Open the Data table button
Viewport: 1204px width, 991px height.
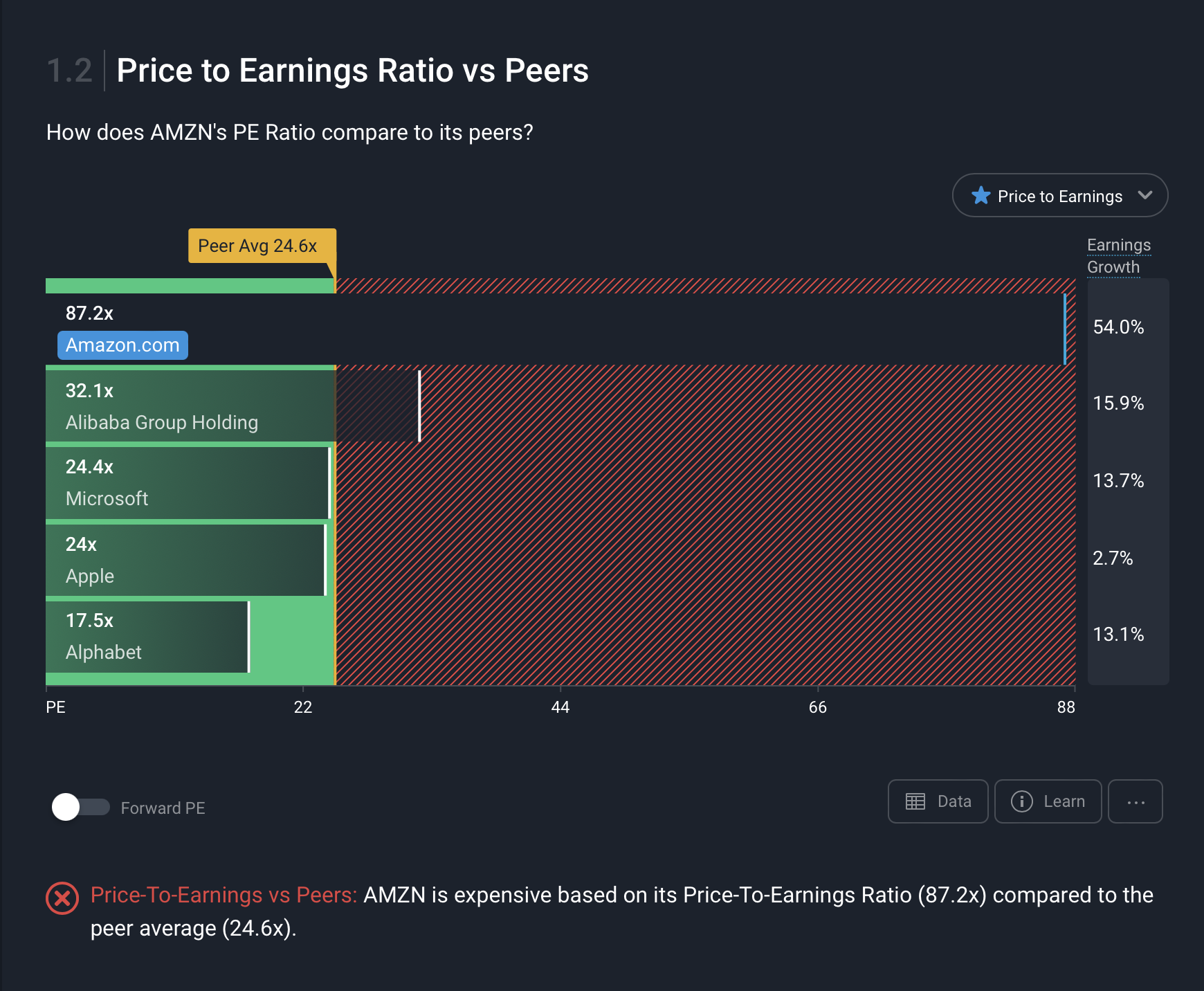click(x=938, y=801)
